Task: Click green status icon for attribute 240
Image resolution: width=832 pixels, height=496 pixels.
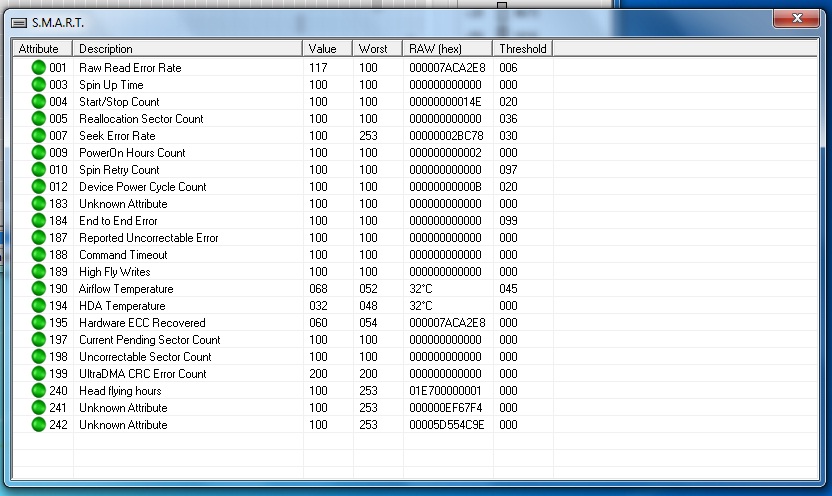Action: pyautogui.click(x=39, y=390)
